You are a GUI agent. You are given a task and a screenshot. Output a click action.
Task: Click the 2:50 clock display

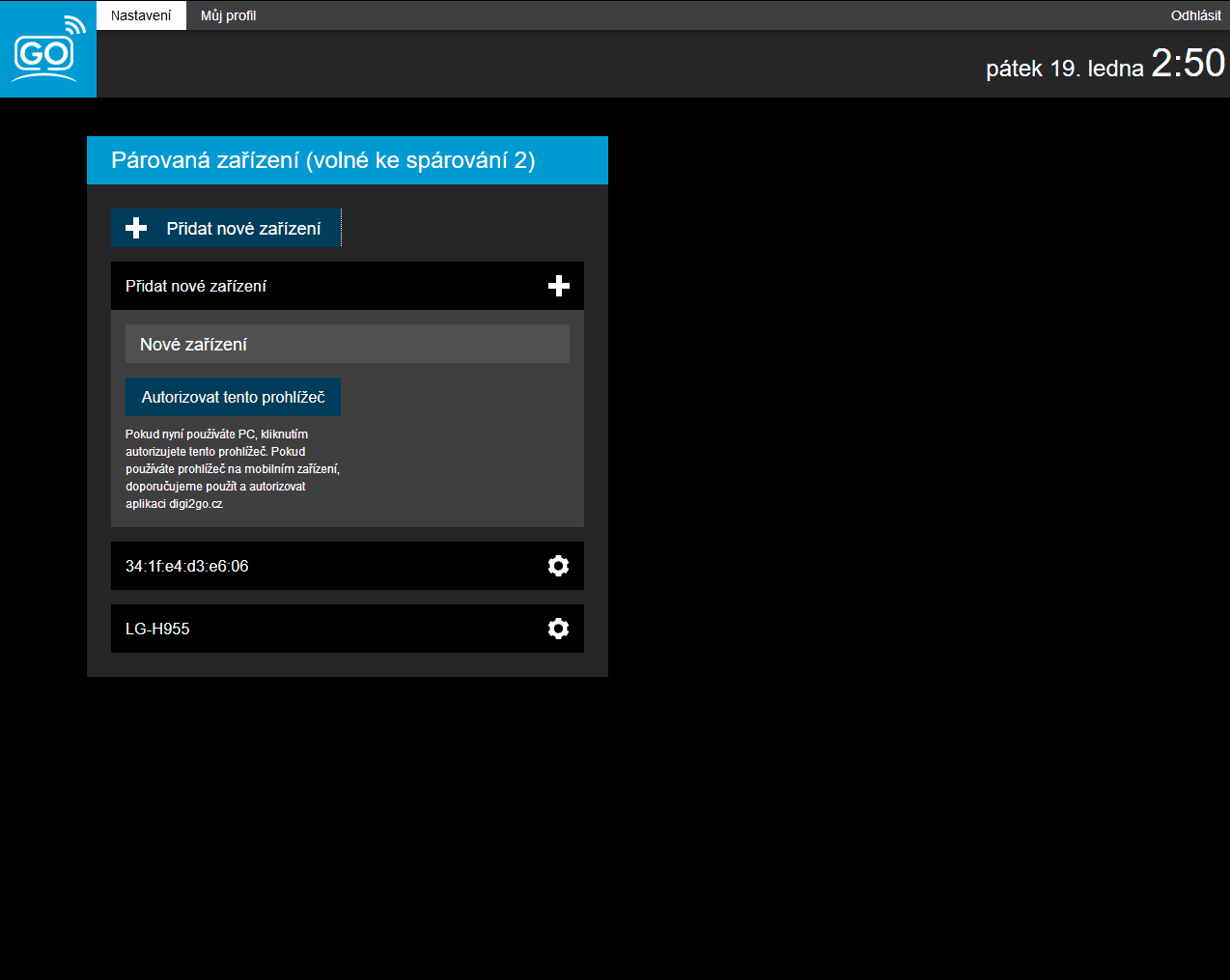coord(1188,64)
